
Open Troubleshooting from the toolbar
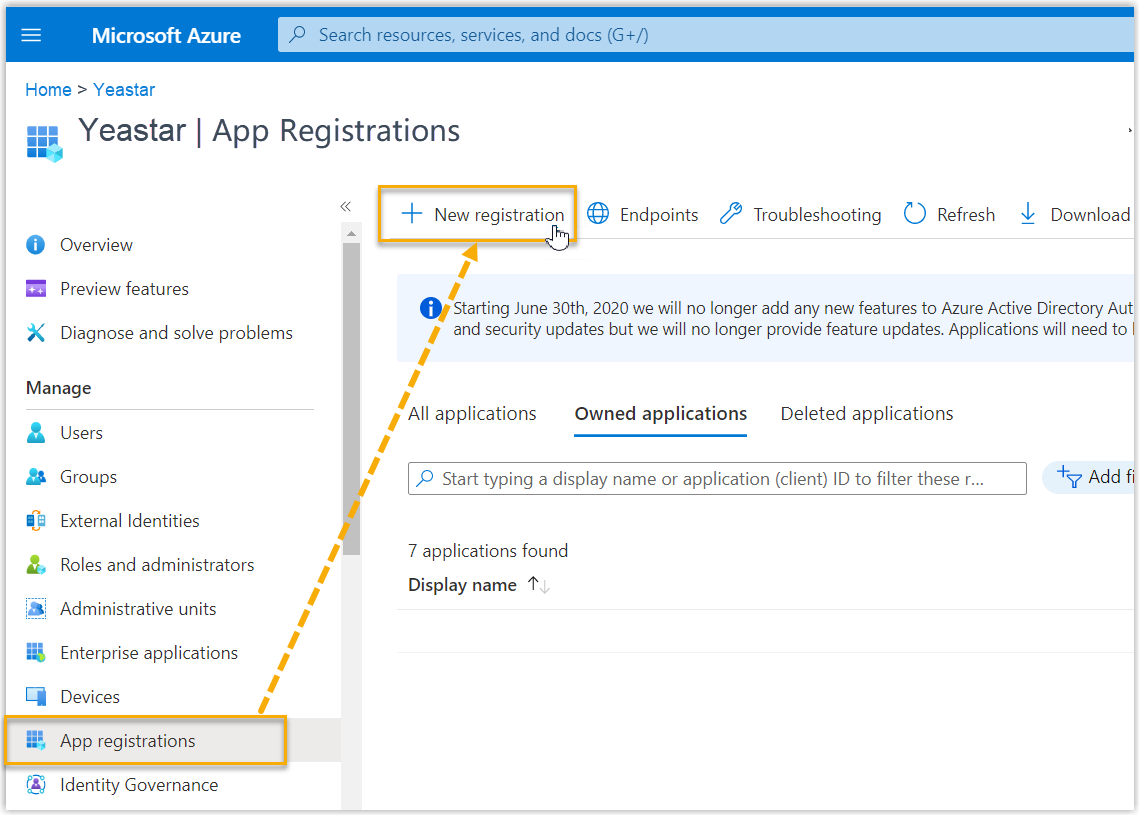(801, 214)
